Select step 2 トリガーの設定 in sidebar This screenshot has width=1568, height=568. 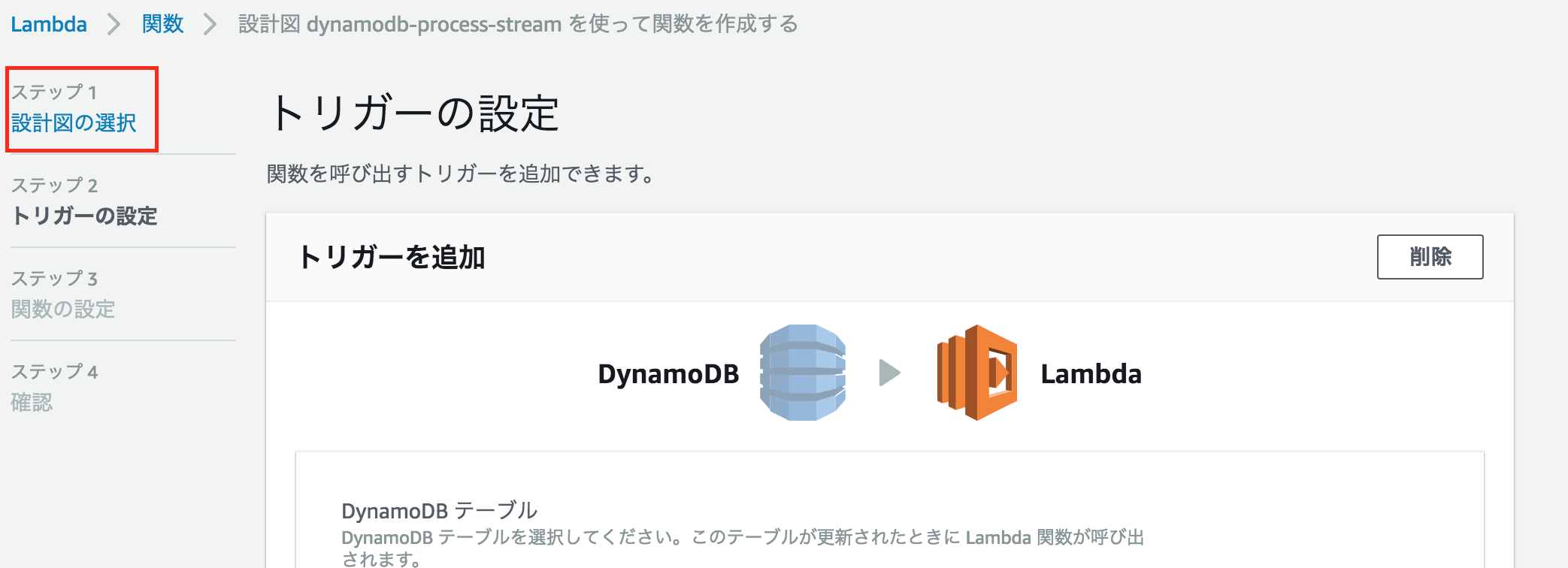tap(84, 216)
